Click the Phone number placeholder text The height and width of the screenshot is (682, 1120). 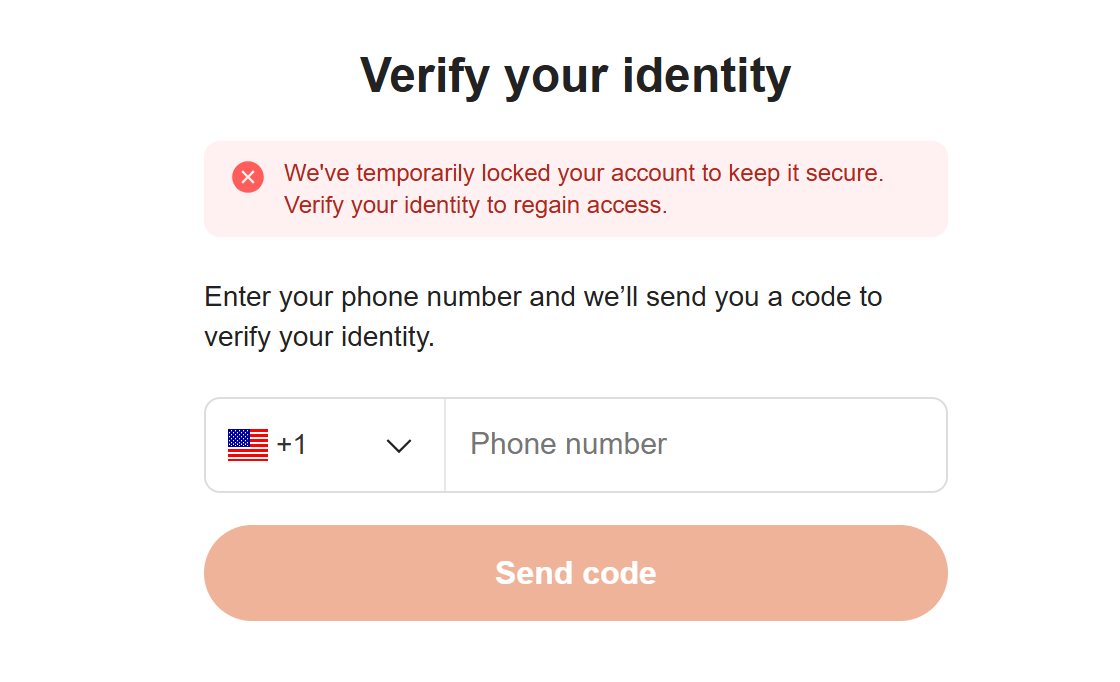click(569, 444)
